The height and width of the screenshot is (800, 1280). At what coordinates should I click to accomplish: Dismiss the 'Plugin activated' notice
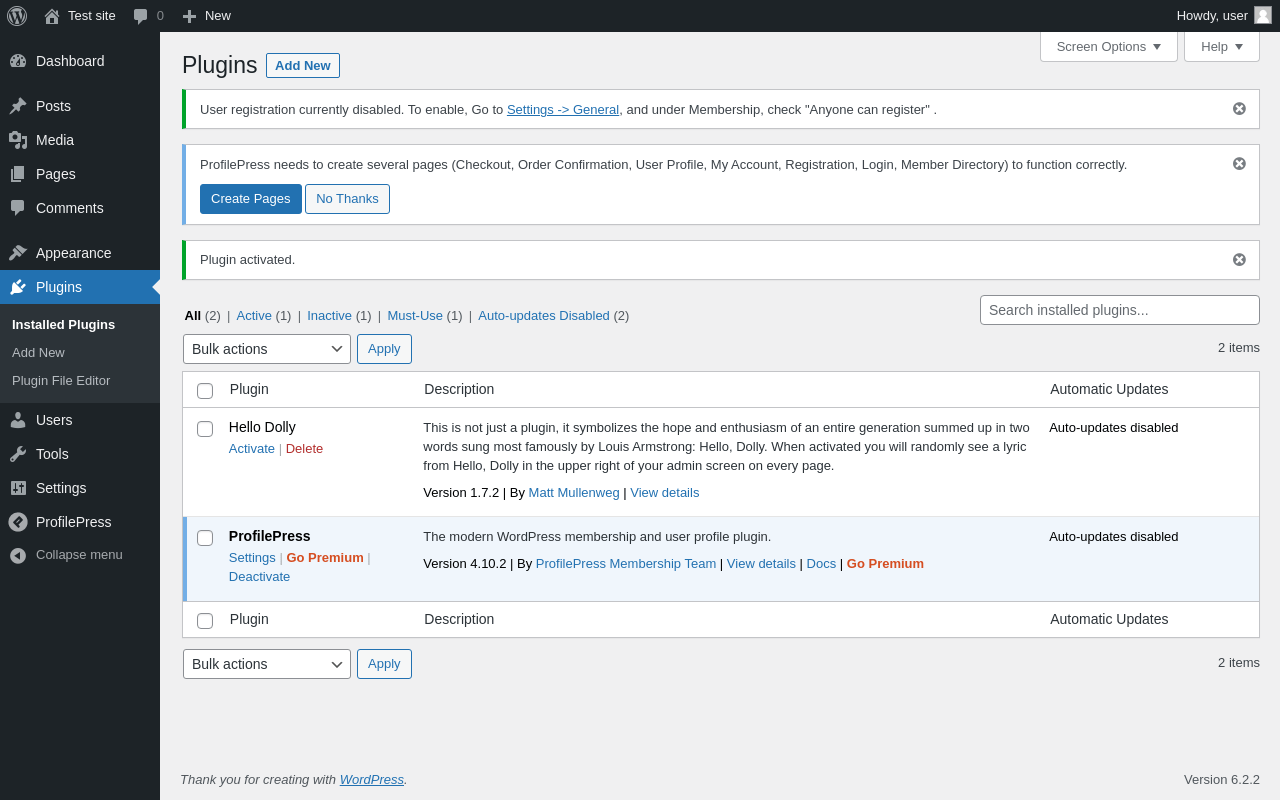pos(1239,260)
